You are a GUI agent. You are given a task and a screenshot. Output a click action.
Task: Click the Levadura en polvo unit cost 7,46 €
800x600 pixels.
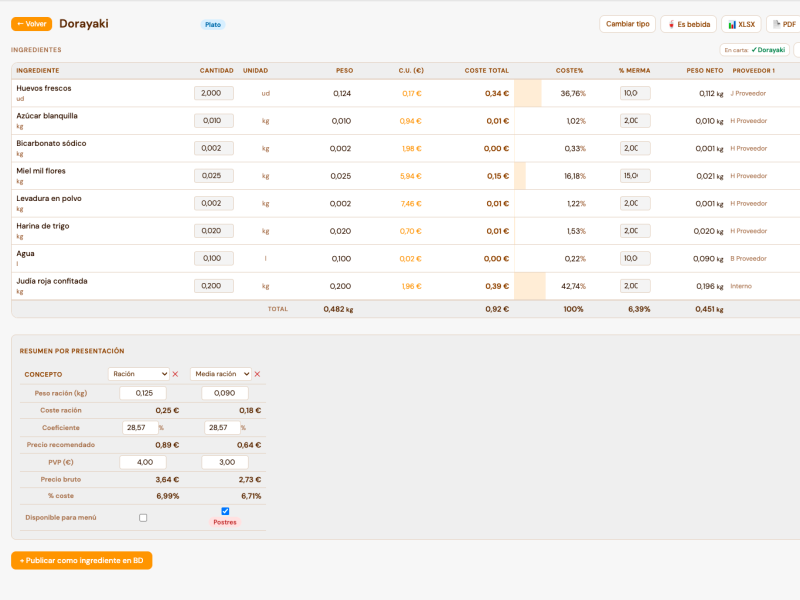coord(411,204)
